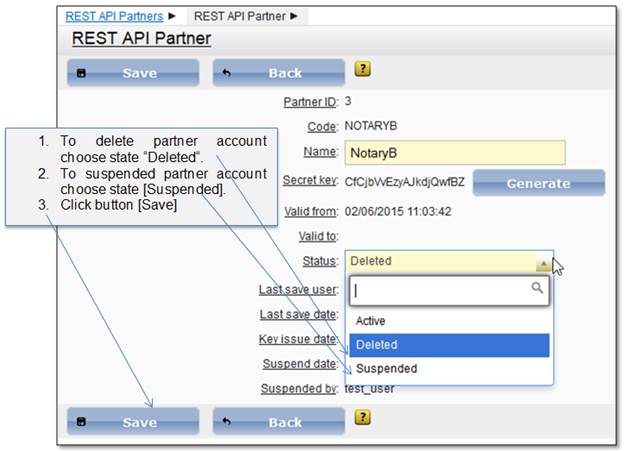Click arrow after REST API Partners breadcrumb
The width and height of the screenshot is (624, 451).
pos(172,17)
